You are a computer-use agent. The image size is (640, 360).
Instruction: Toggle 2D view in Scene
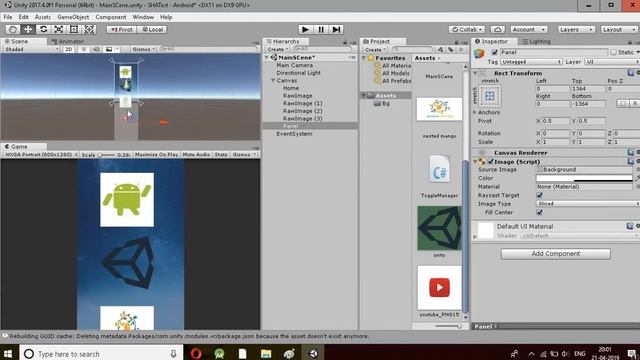[x=69, y=49]
